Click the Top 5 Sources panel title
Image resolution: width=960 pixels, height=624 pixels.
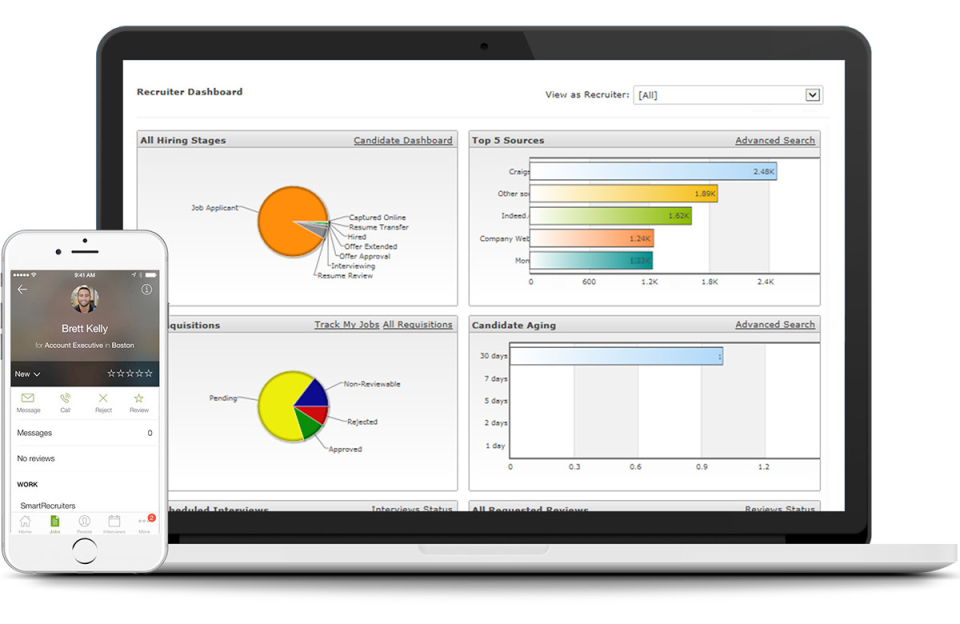point(508,140)
